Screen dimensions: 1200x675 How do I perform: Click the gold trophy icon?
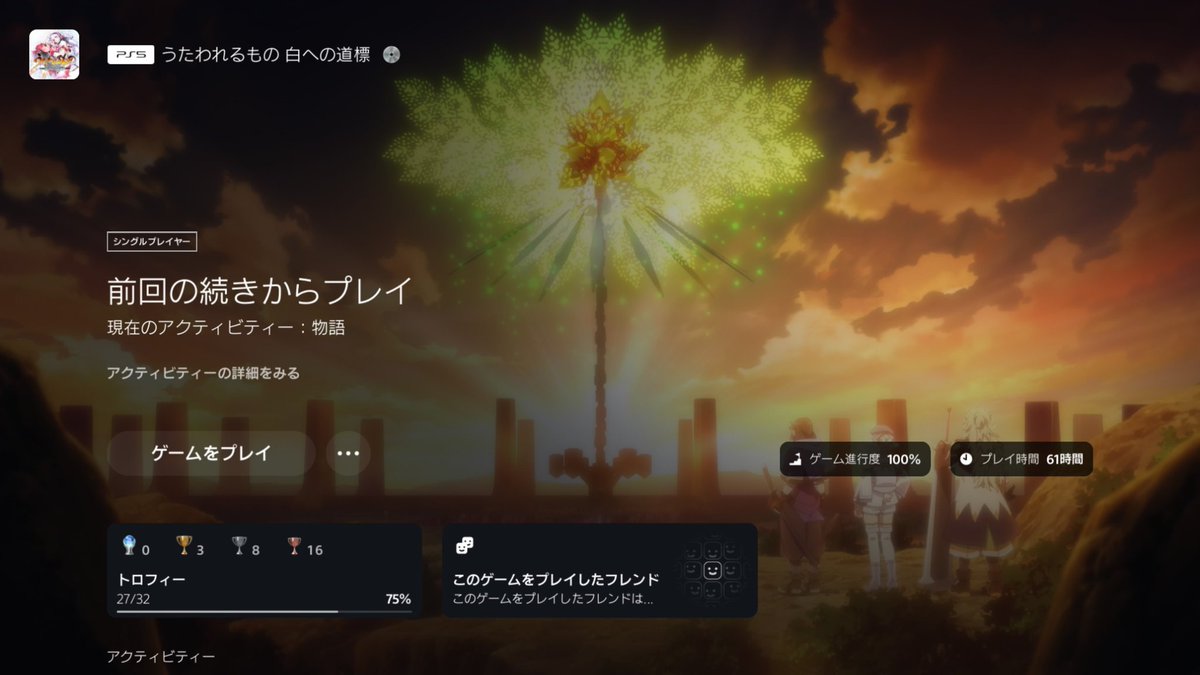pyautogui.click(x=183, y=546)
